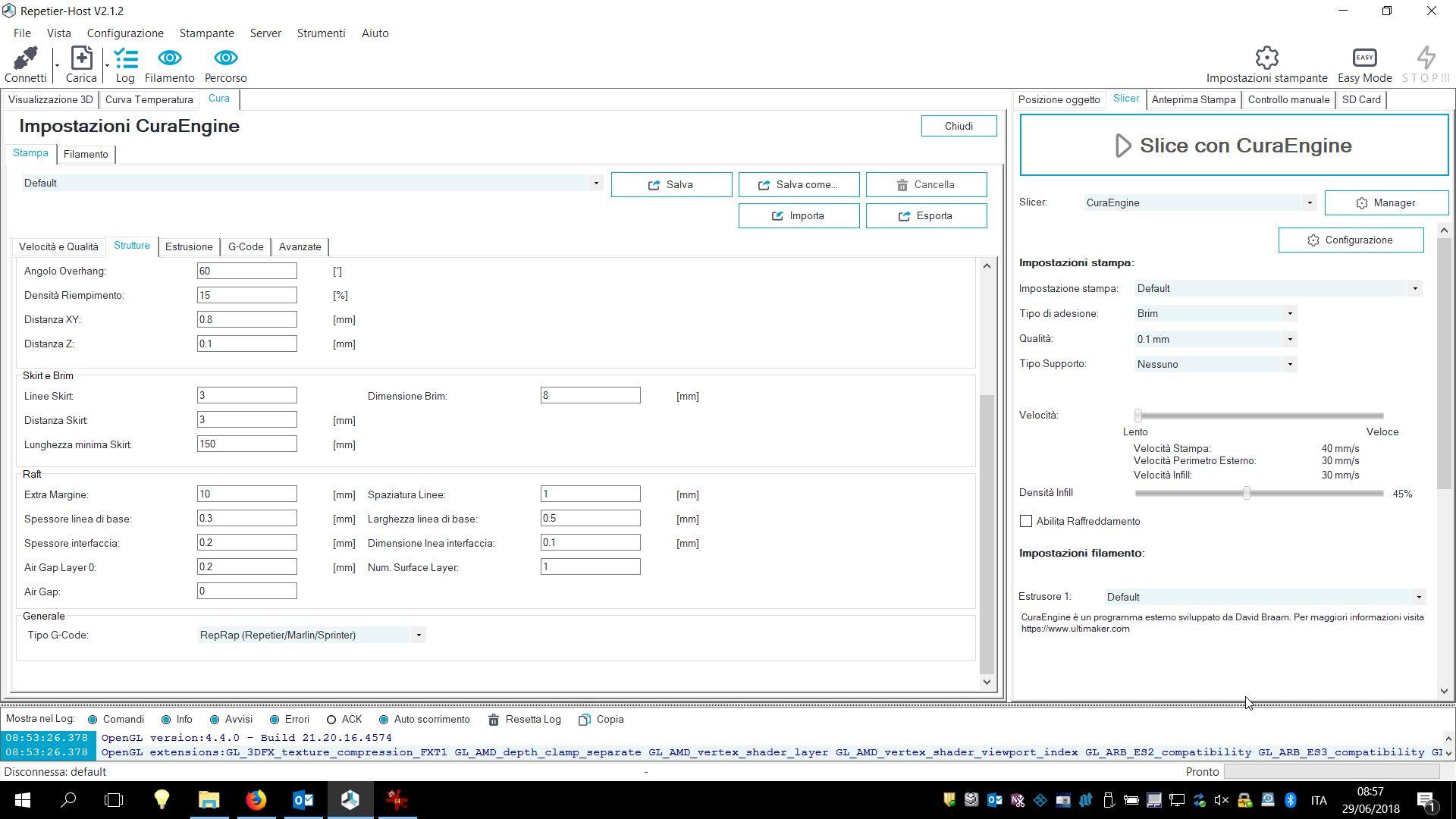The image size is (1456, 819).
Task: Toggle the ACK log filter
Action: 331,720
